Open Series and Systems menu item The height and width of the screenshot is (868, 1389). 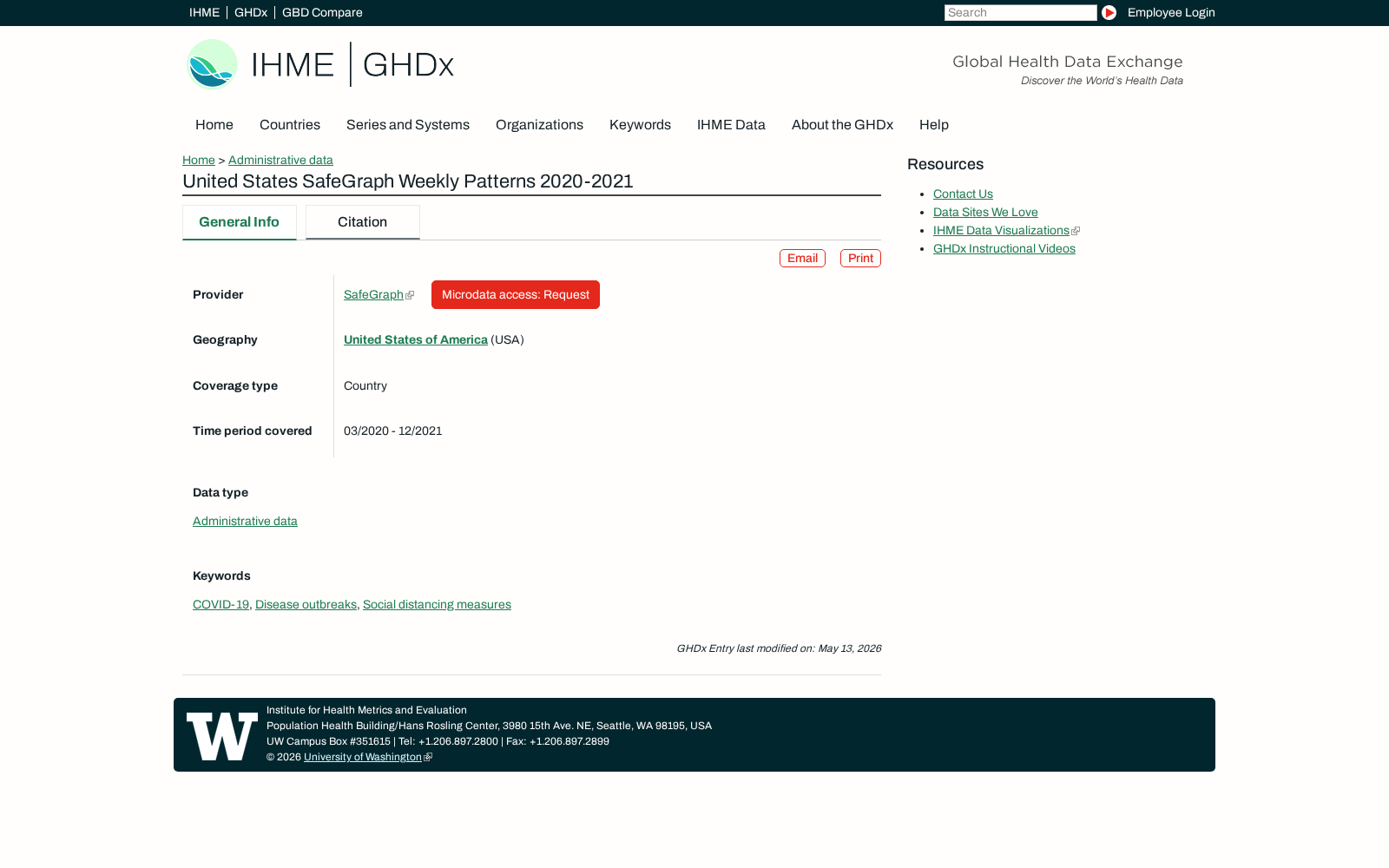pos(408,125)
